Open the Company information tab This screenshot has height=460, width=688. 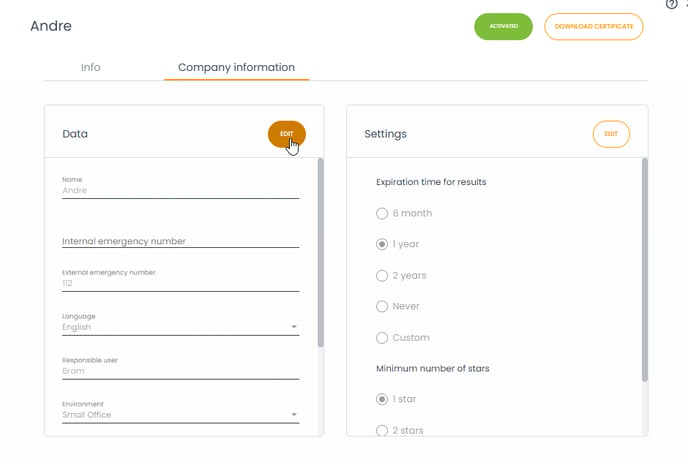click(236, 68)
